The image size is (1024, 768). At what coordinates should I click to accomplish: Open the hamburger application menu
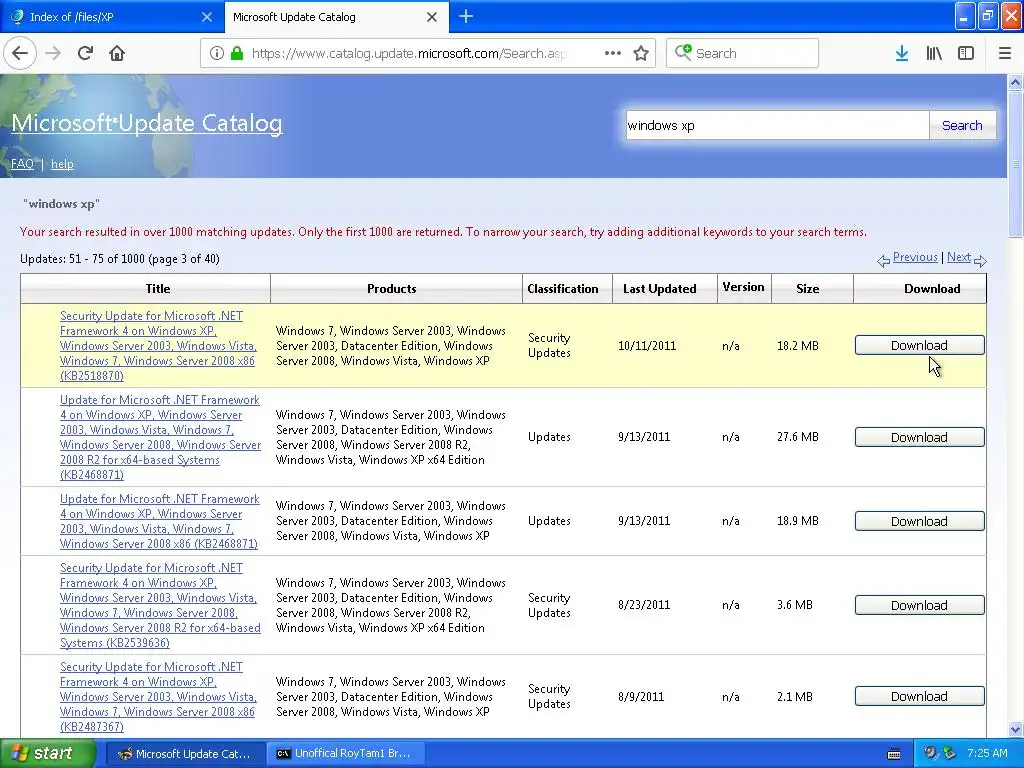(1004, 54)
